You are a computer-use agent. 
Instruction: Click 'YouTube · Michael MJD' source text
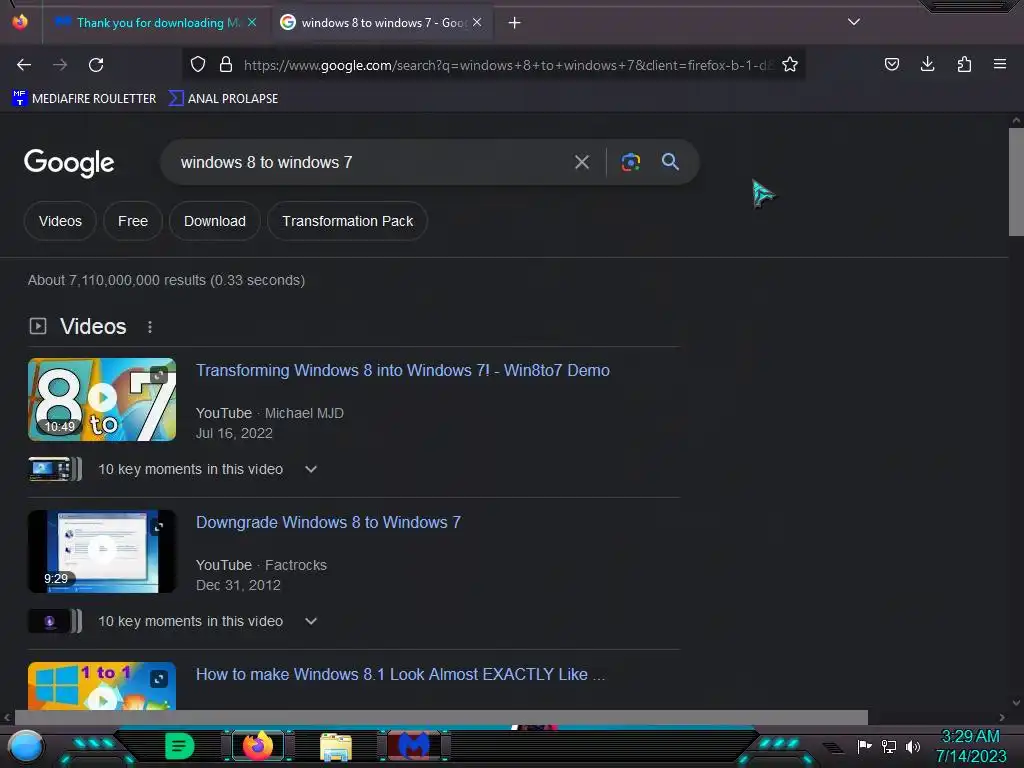coord(270,413)
